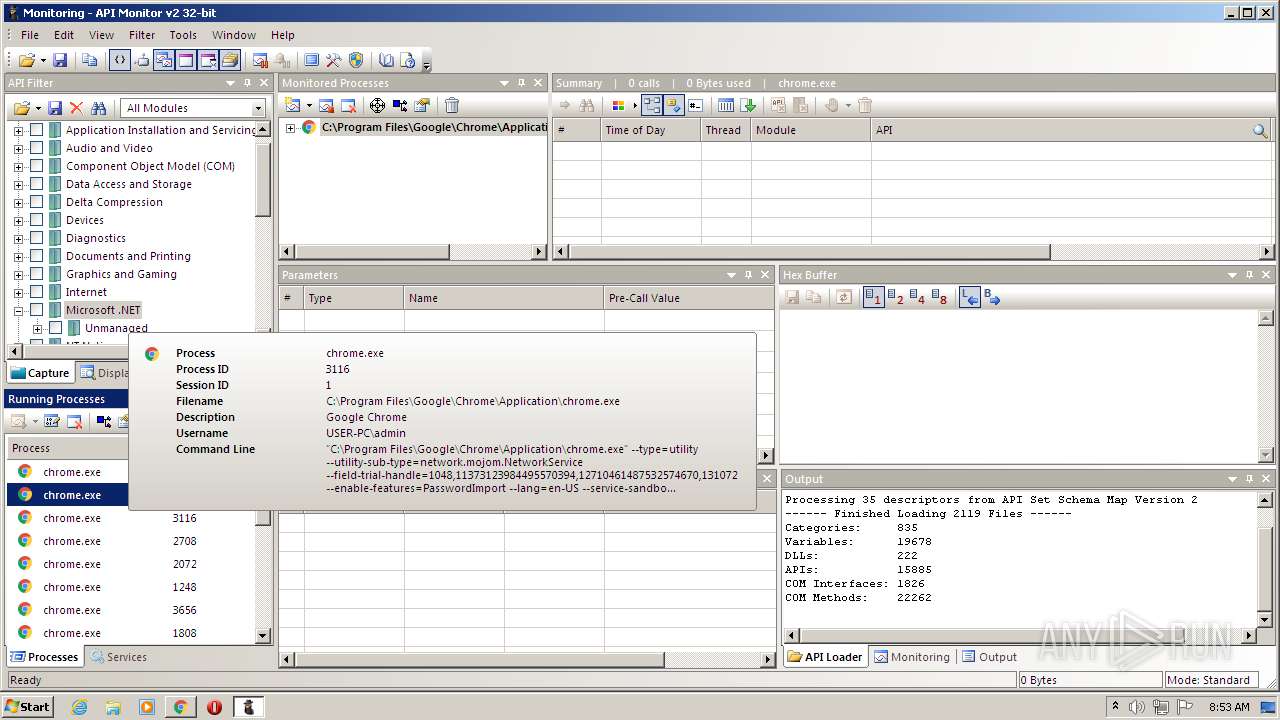Select the chrome.exe row with PID 2708
Image resolution: width=1280 pixels, height=720 pixels.
point(130,541)
